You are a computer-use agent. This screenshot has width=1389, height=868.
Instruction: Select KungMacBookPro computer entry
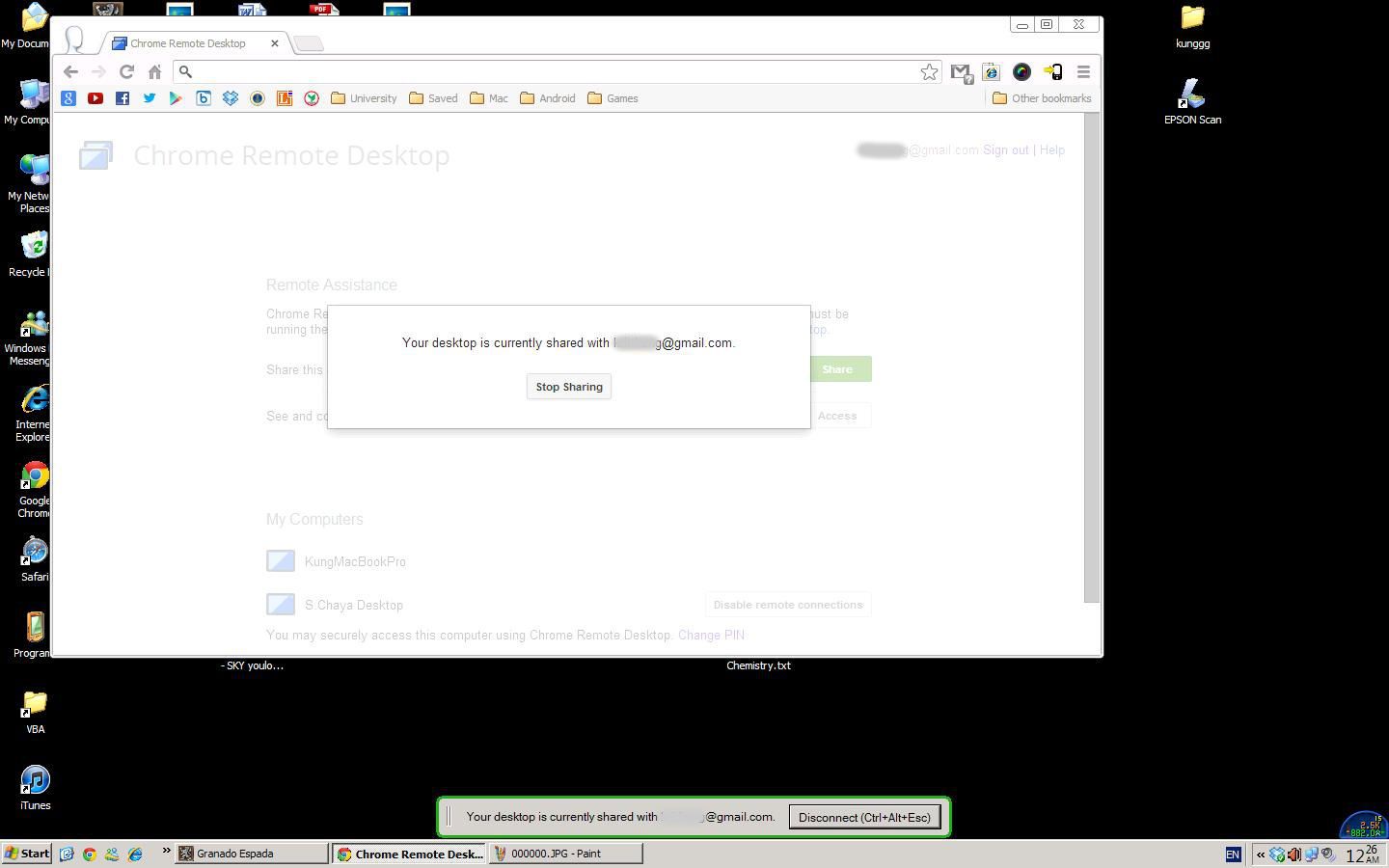click(x=337, y=561)
